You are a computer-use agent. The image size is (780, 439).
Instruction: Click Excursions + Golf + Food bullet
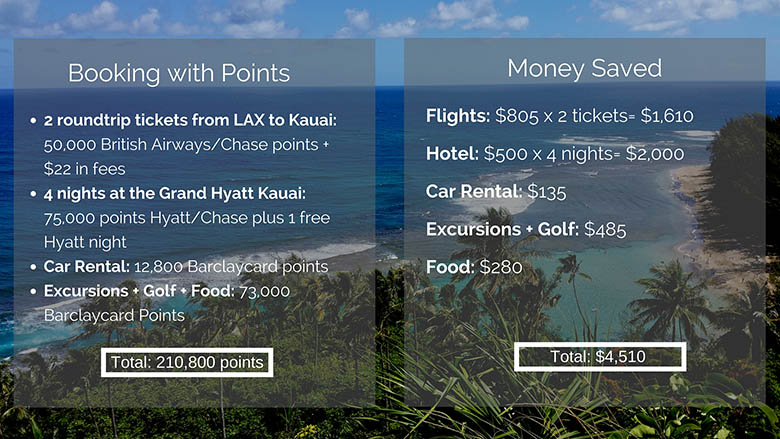coord(167,291)
